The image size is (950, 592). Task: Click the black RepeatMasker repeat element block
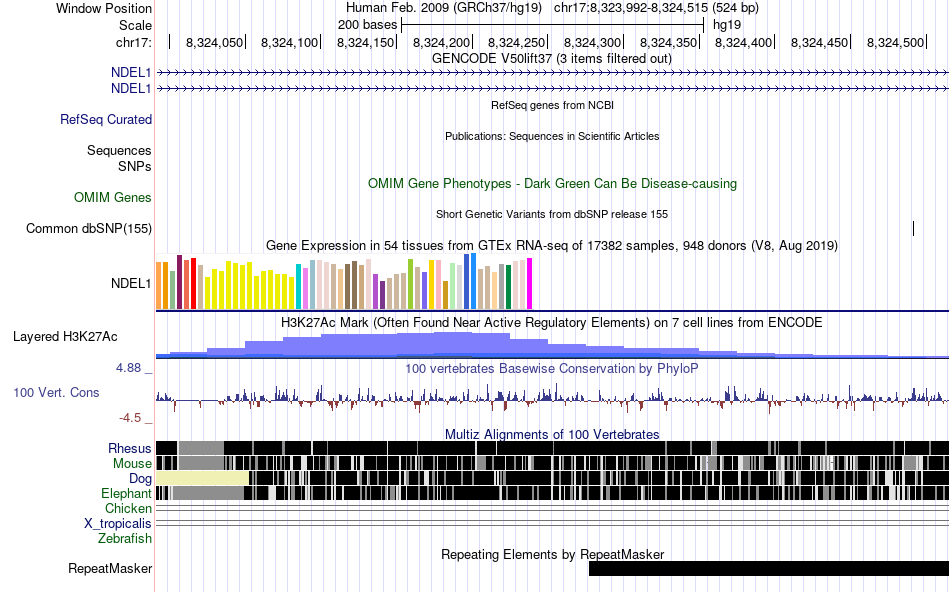pyautogui.click(x=769, y=568)
